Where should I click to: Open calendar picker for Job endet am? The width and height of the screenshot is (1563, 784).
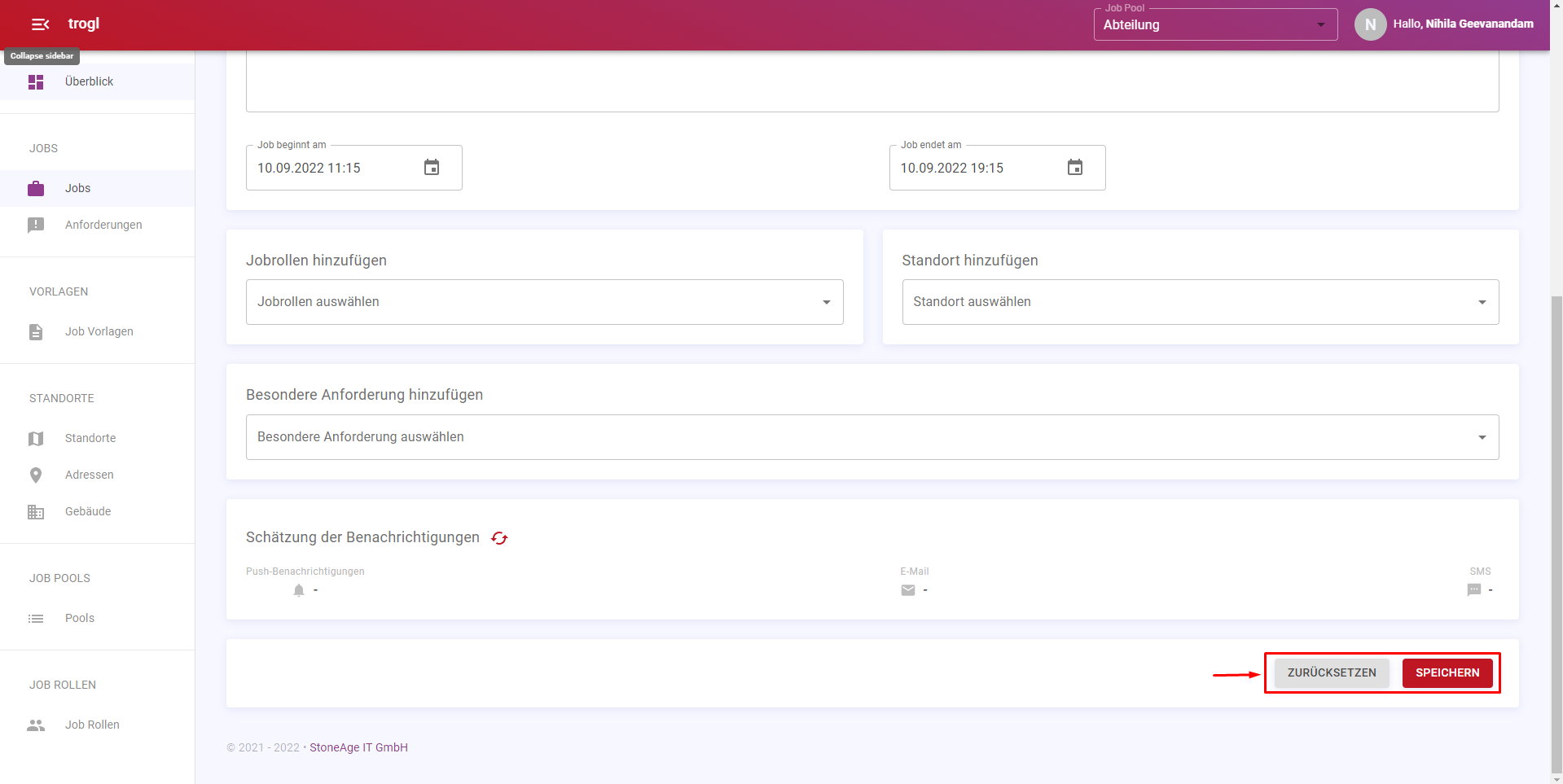pos(1074,168)
